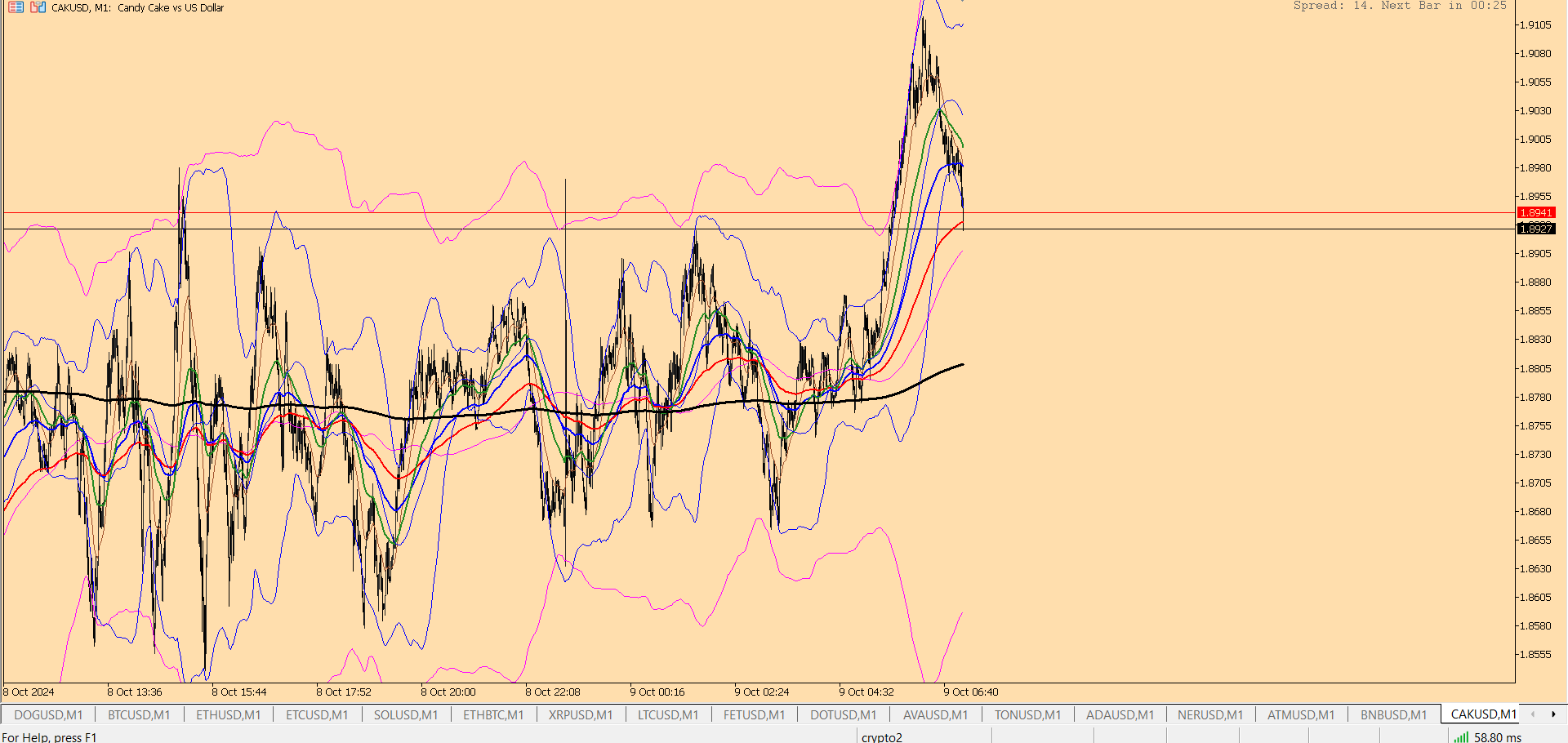This screenshot has width=1568, height=743.
Task: Click the tab scroll left arrow
Action: [1532, 714]
